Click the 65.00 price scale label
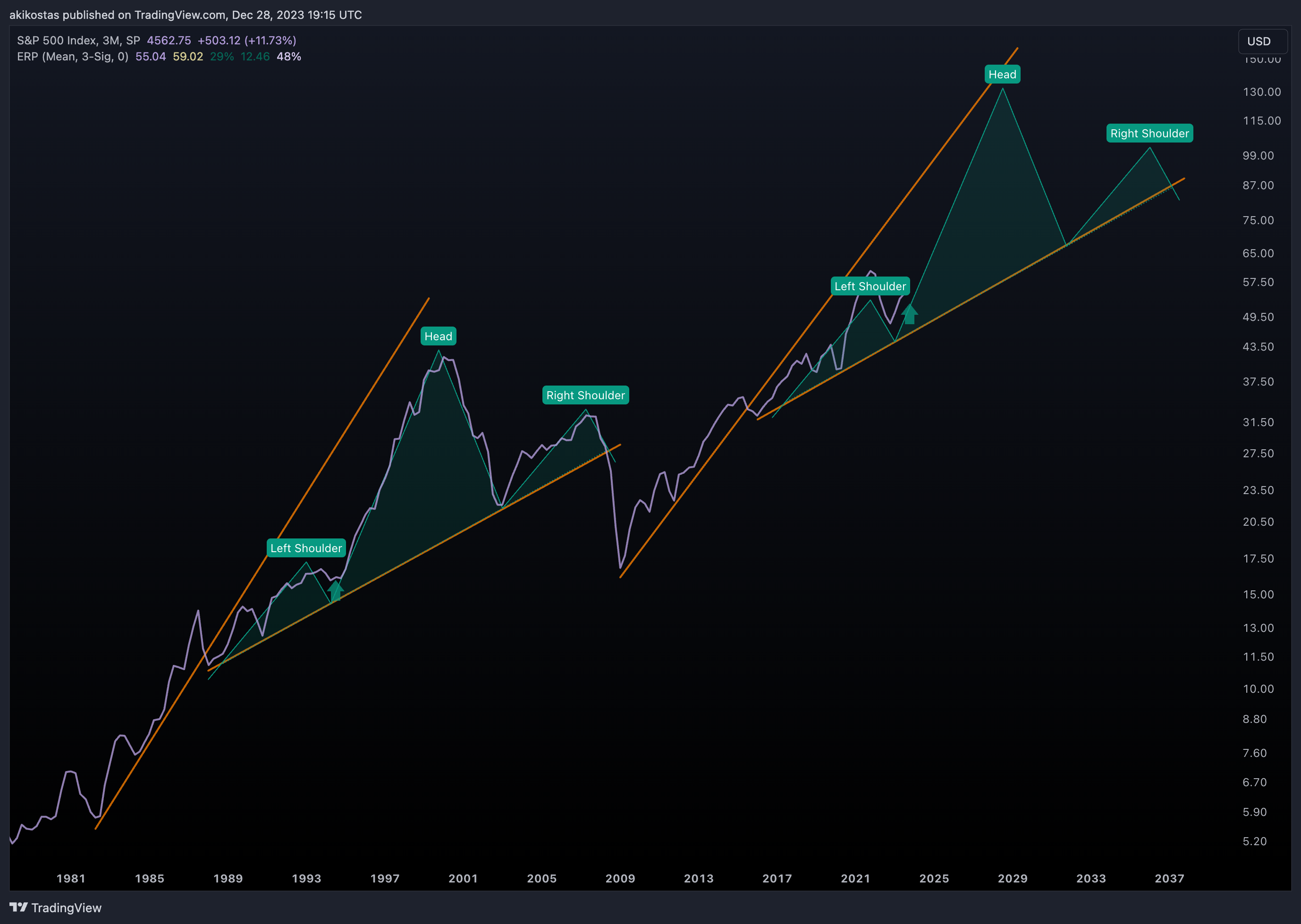 (x=1259, y=253)
